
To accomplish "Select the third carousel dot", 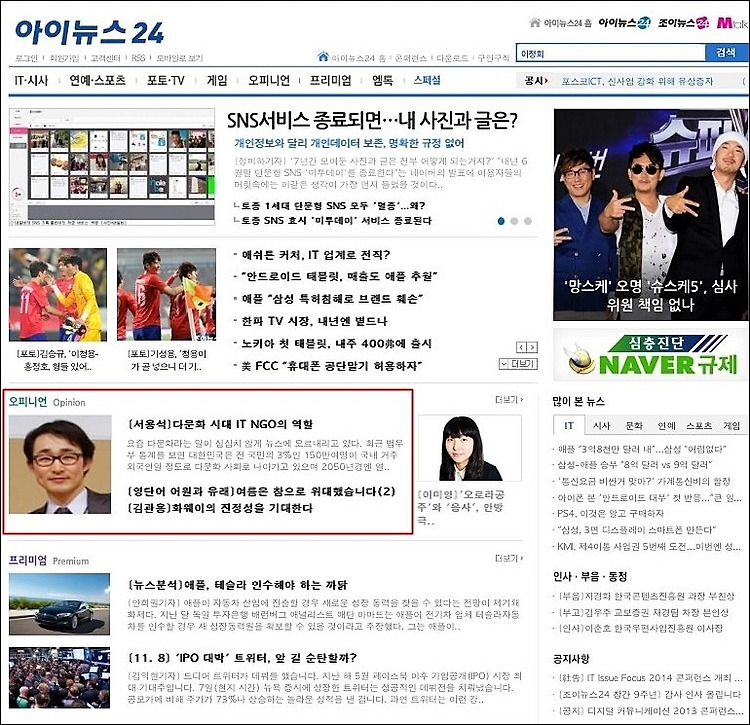I will click(528, 221).
